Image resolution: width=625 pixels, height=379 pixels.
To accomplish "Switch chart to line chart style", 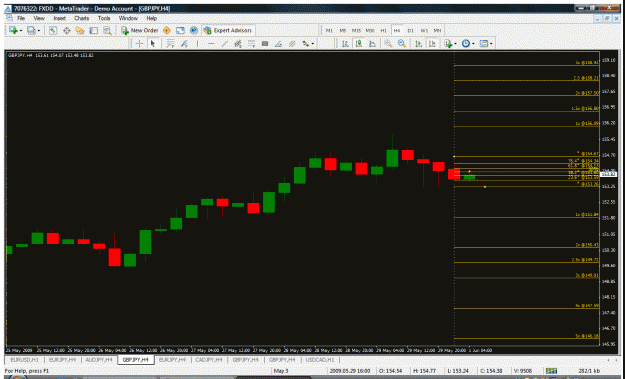I will pos(372,44).
